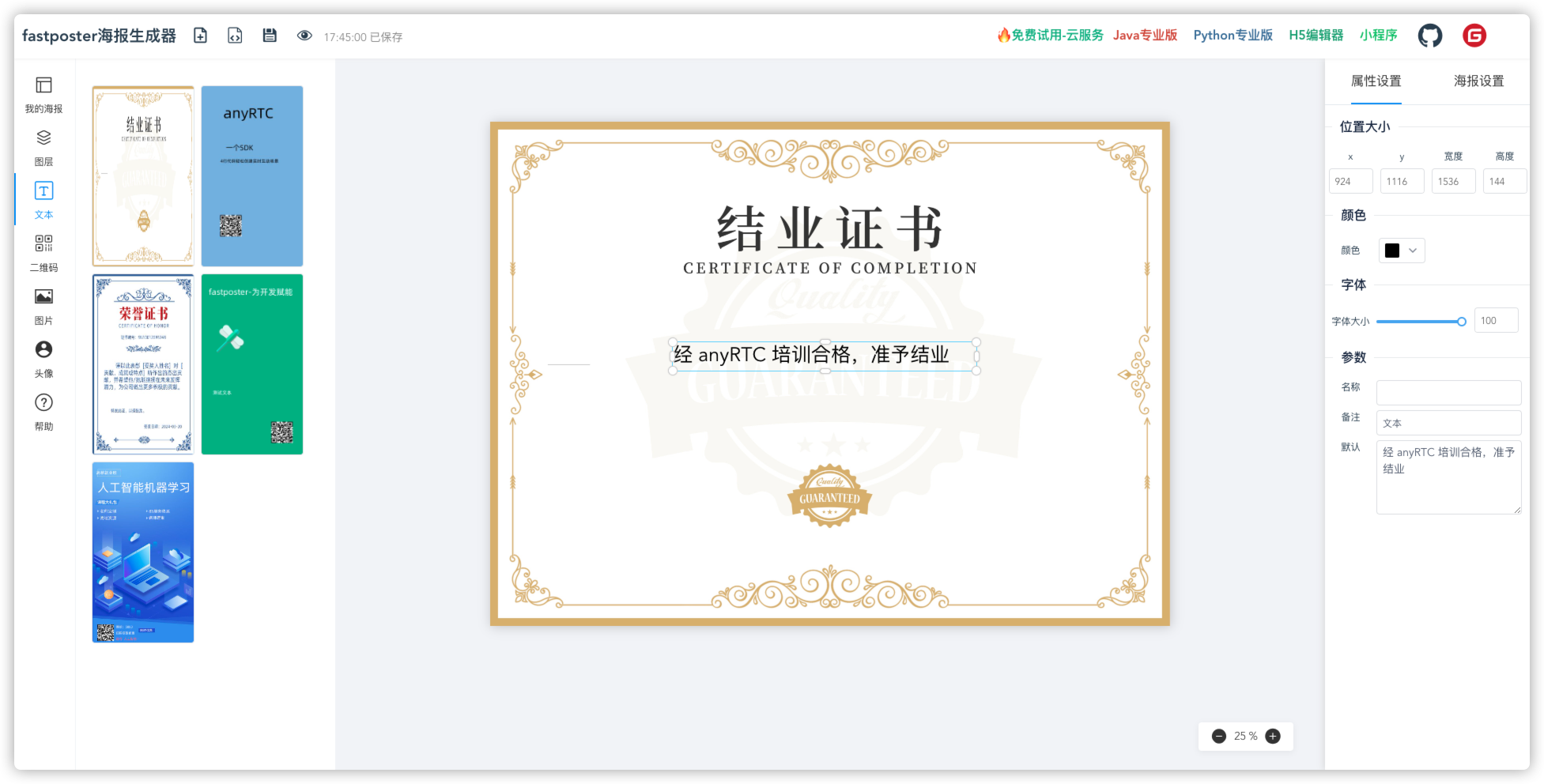Open the Java专业版 link
The image size is (1544, 784).
point(1145,35)
